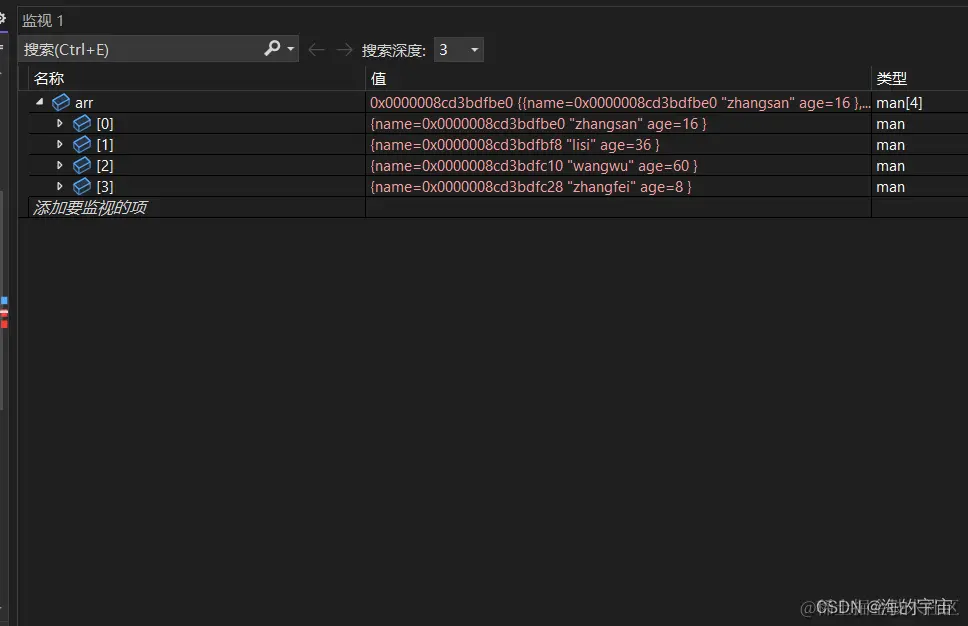Screen dimensions: 968x626
Task: Select the 监视 1 tab
Action: pyautogui.click(x=43, y=21)
